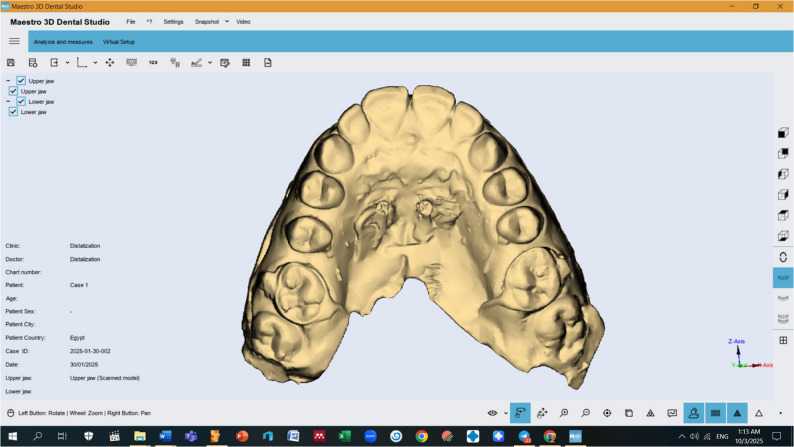Open the Settings menu

[x=173, y=22]
